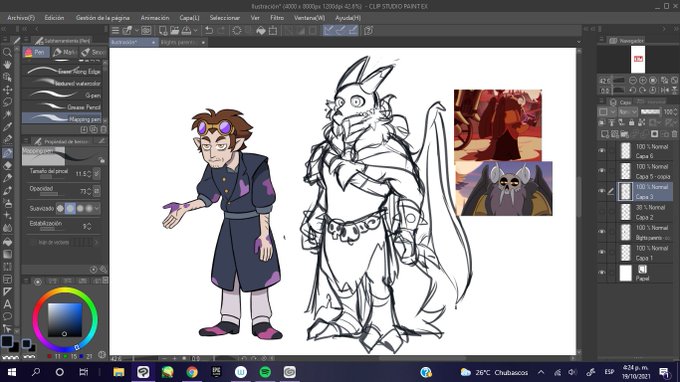Viewport: 680px width, 382px height.
Task: Toggle third snap to grid button
Action: click(x=353, y=30)
